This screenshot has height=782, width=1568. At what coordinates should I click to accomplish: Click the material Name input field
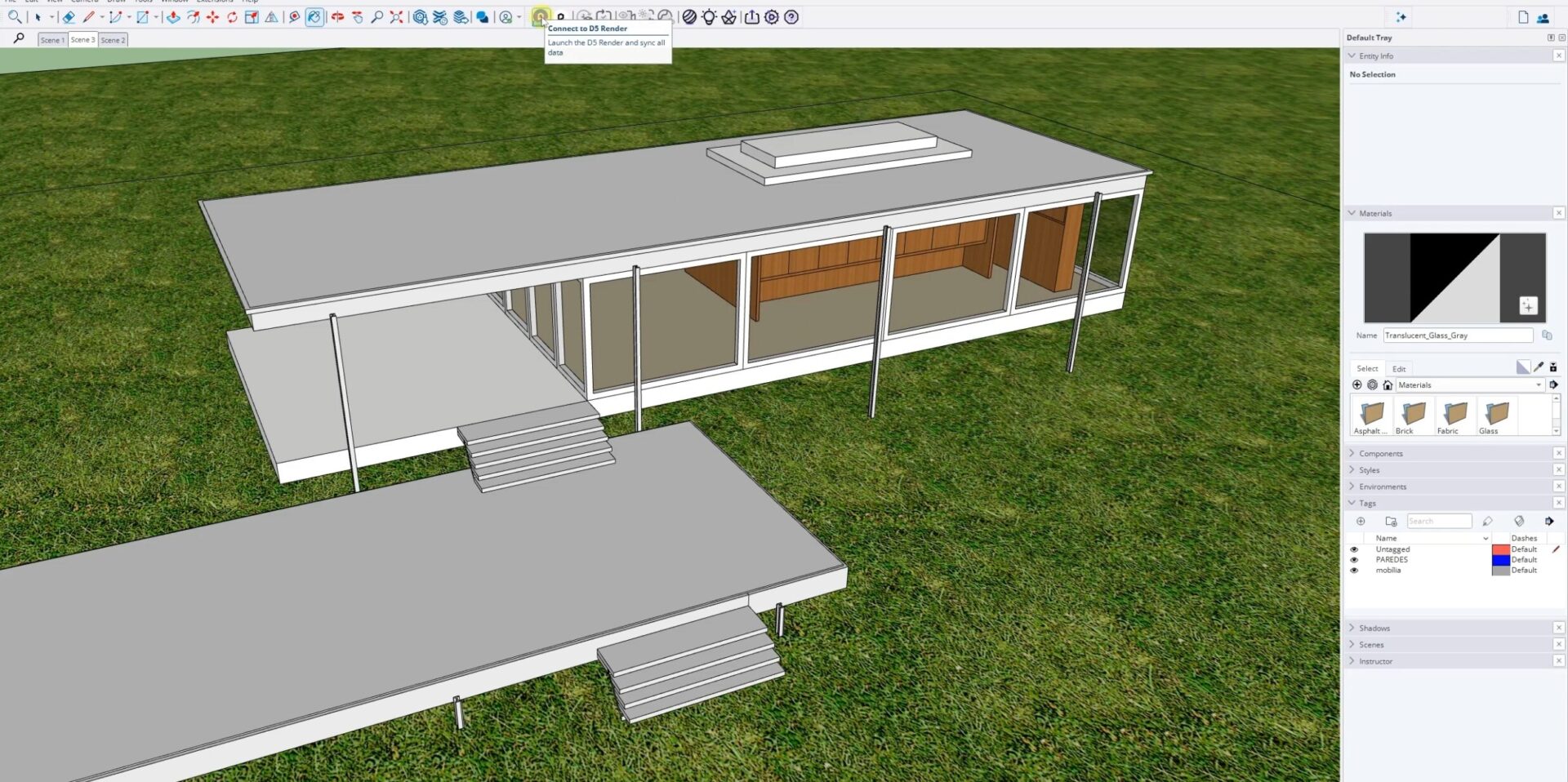(x=1457, y=335)
